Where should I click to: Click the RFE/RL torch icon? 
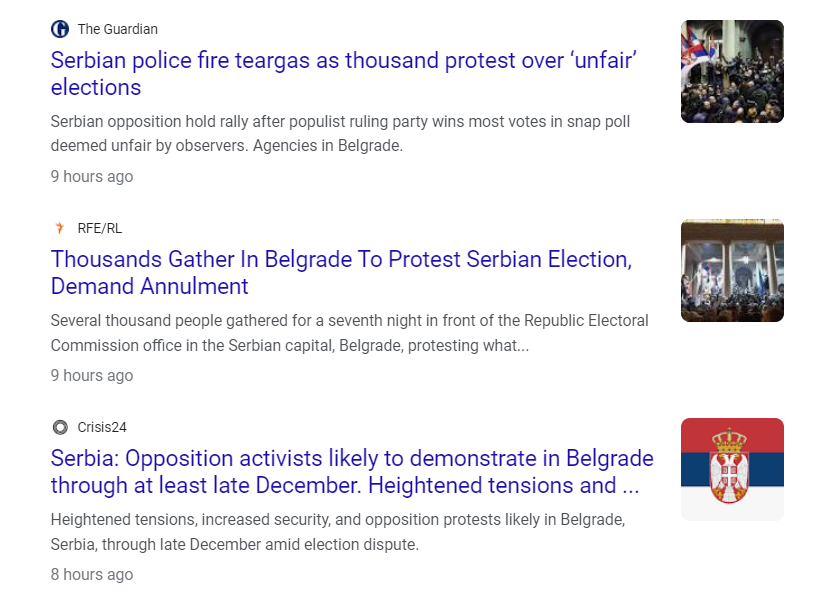(60, 228)
